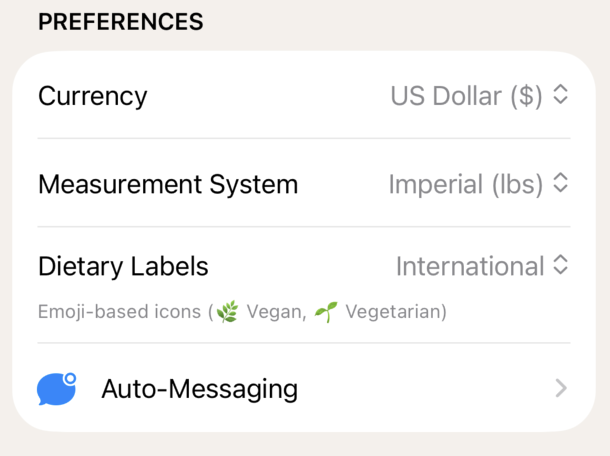Click the Vegetarian seedling emoji
The image size is (610, 456).
(x=325, y=312)
